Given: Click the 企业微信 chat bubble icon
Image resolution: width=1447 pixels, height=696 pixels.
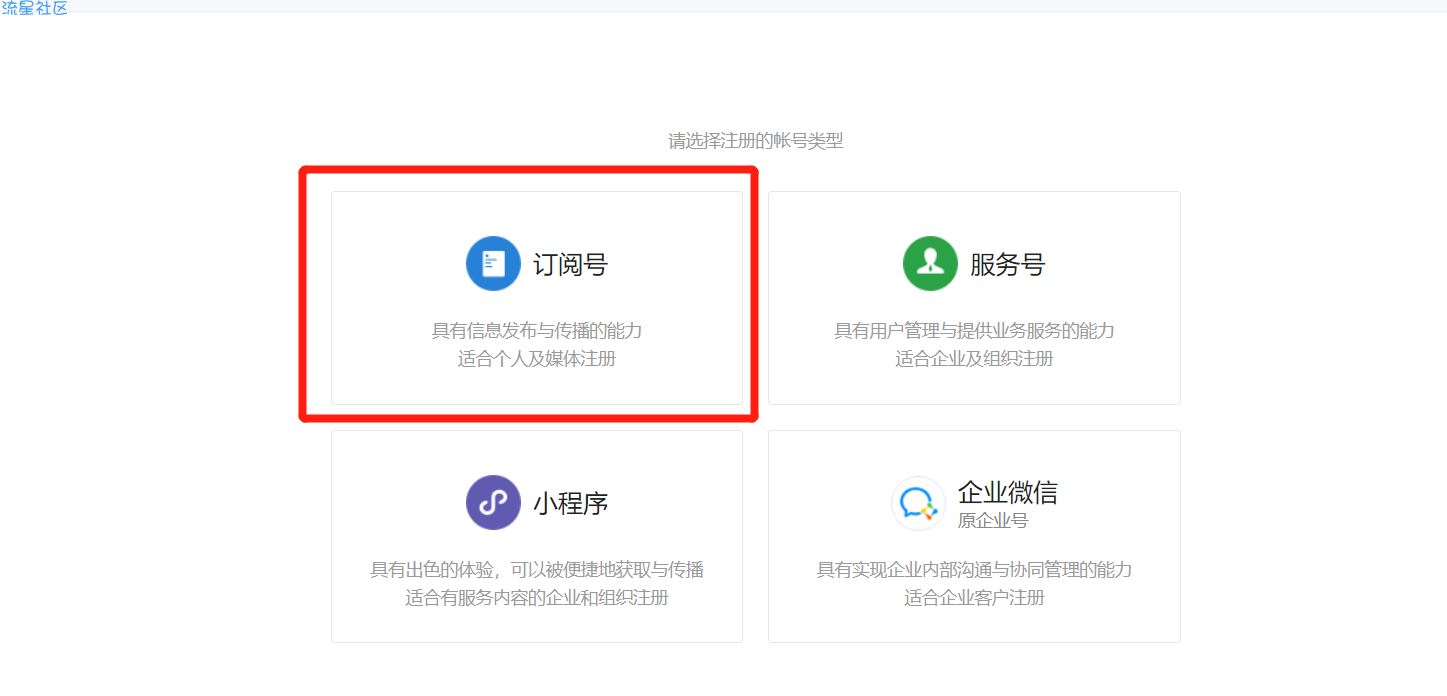Looking at the screenshot, I should (918, 503).
